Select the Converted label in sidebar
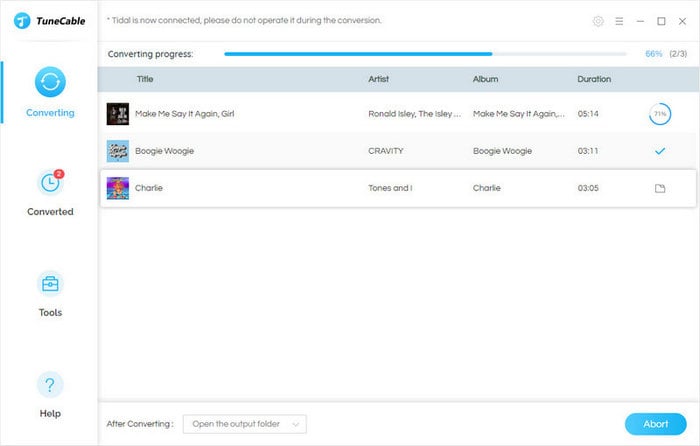Viewport: 700px width, 446px height. [50, 212]
